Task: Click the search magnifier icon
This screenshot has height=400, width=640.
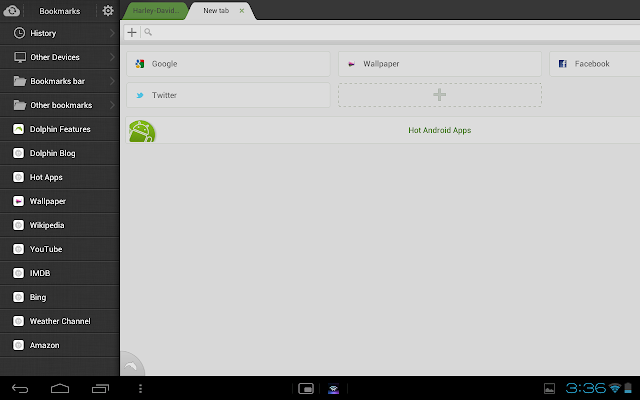Action: (x=148, y=32)
